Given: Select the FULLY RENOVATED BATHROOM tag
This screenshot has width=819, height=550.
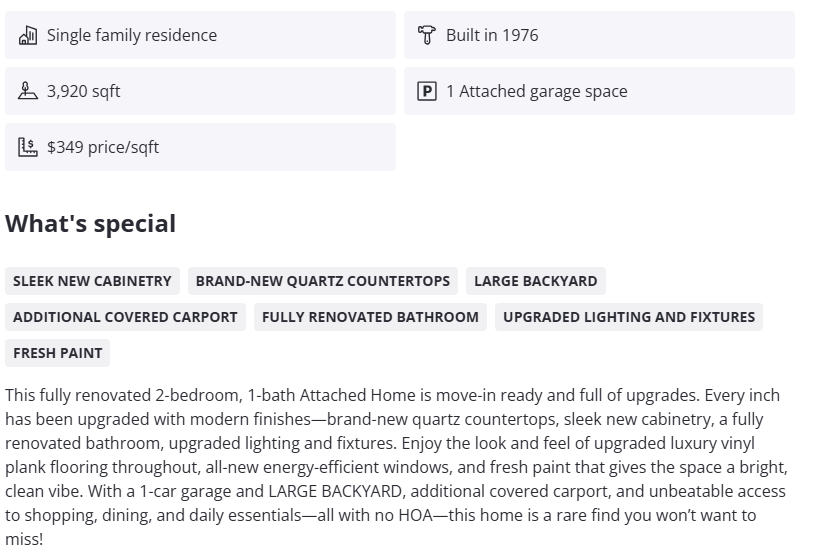Looking at the screenshot, I should point(370,317).
